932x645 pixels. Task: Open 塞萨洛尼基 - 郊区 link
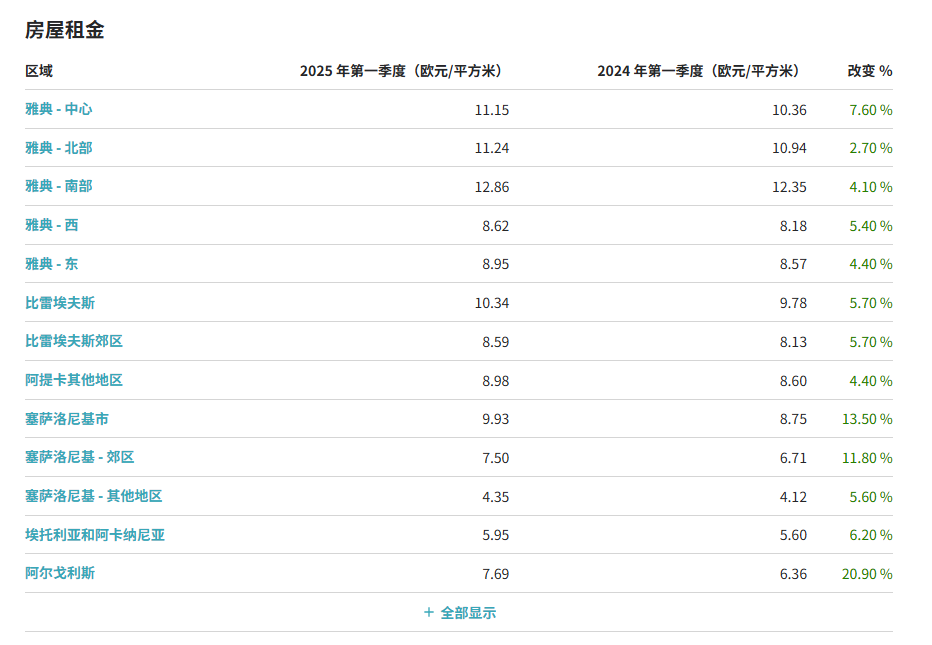click(x=80, y=457)
